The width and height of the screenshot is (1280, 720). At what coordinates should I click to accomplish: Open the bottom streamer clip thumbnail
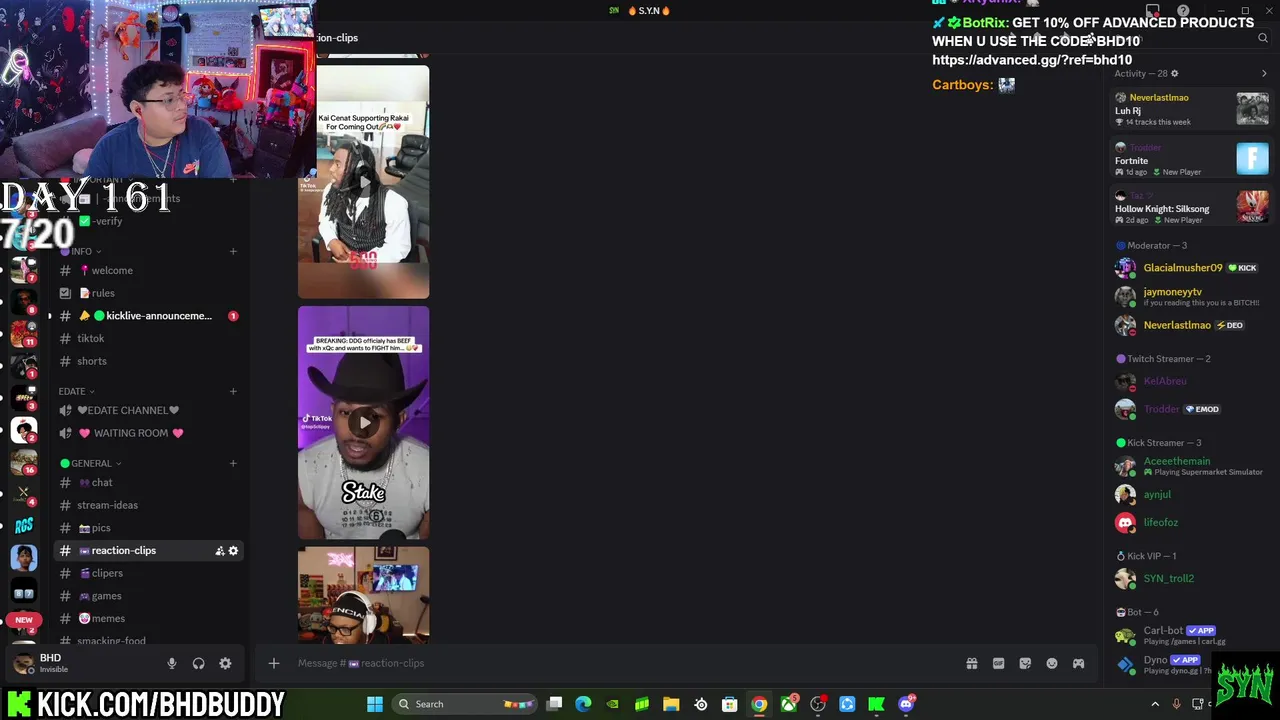click(363, 594)
